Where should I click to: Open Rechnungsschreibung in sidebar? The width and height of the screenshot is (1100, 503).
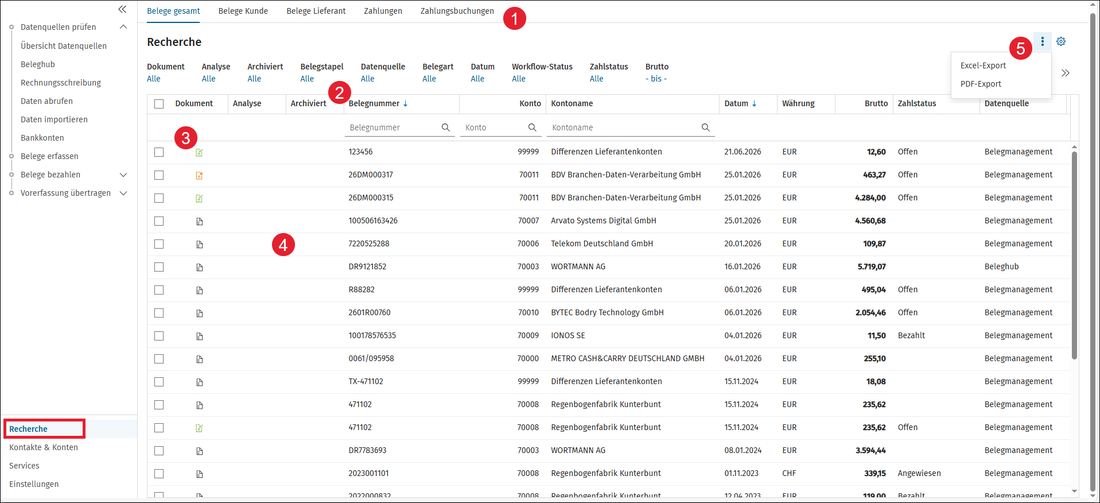(x=61, y=82)
